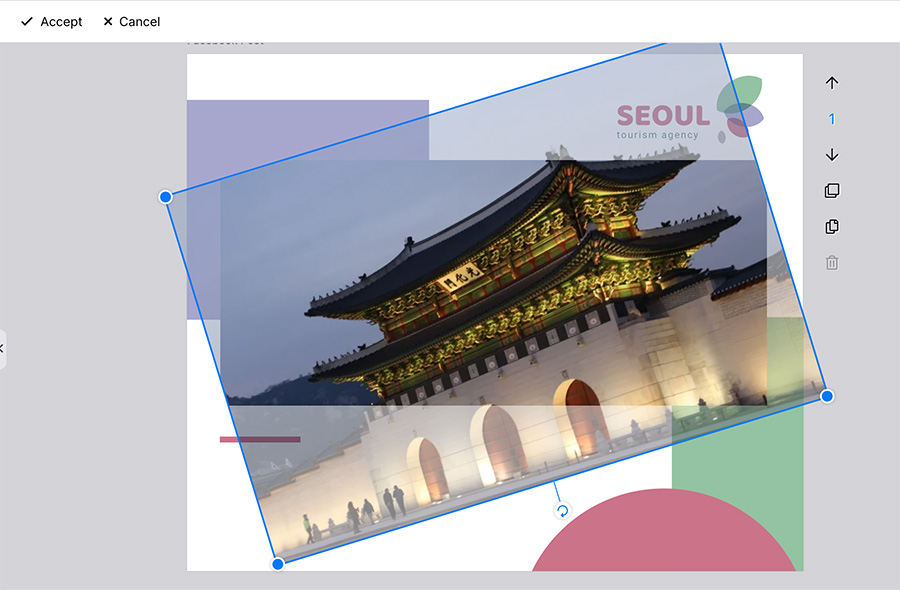The image size is (900, 590).
Task: Duplicate the page using the stacked-squares icon
Action: [x=832, y=191]
